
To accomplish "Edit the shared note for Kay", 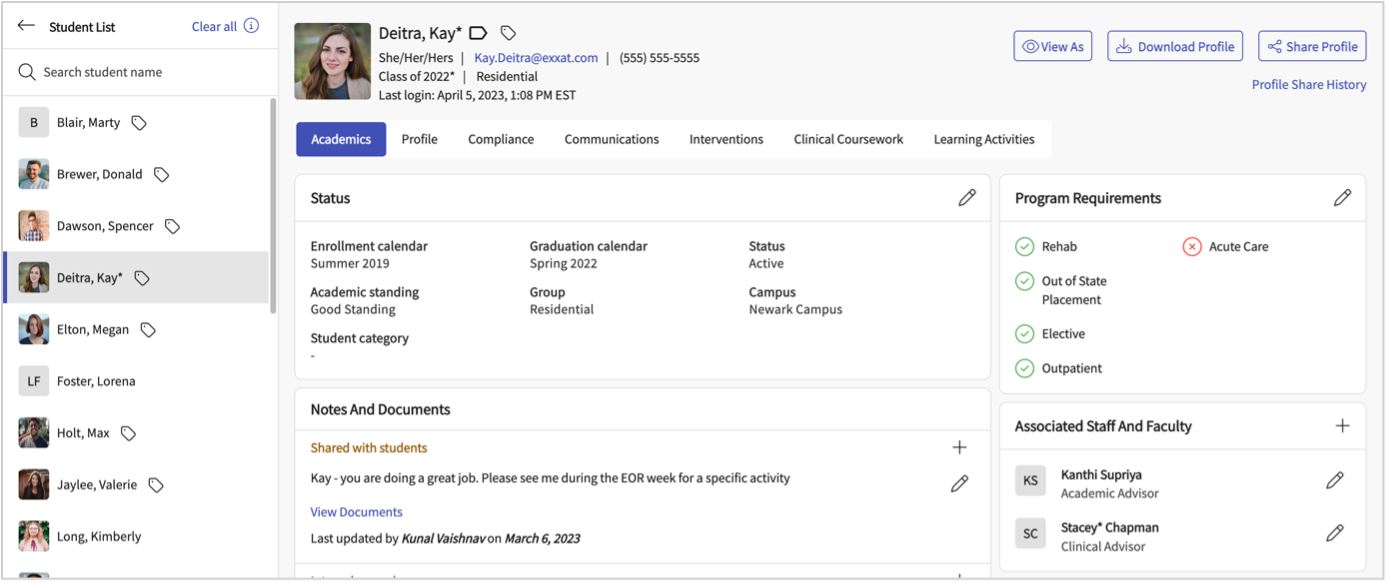I will tap(959, 484).
